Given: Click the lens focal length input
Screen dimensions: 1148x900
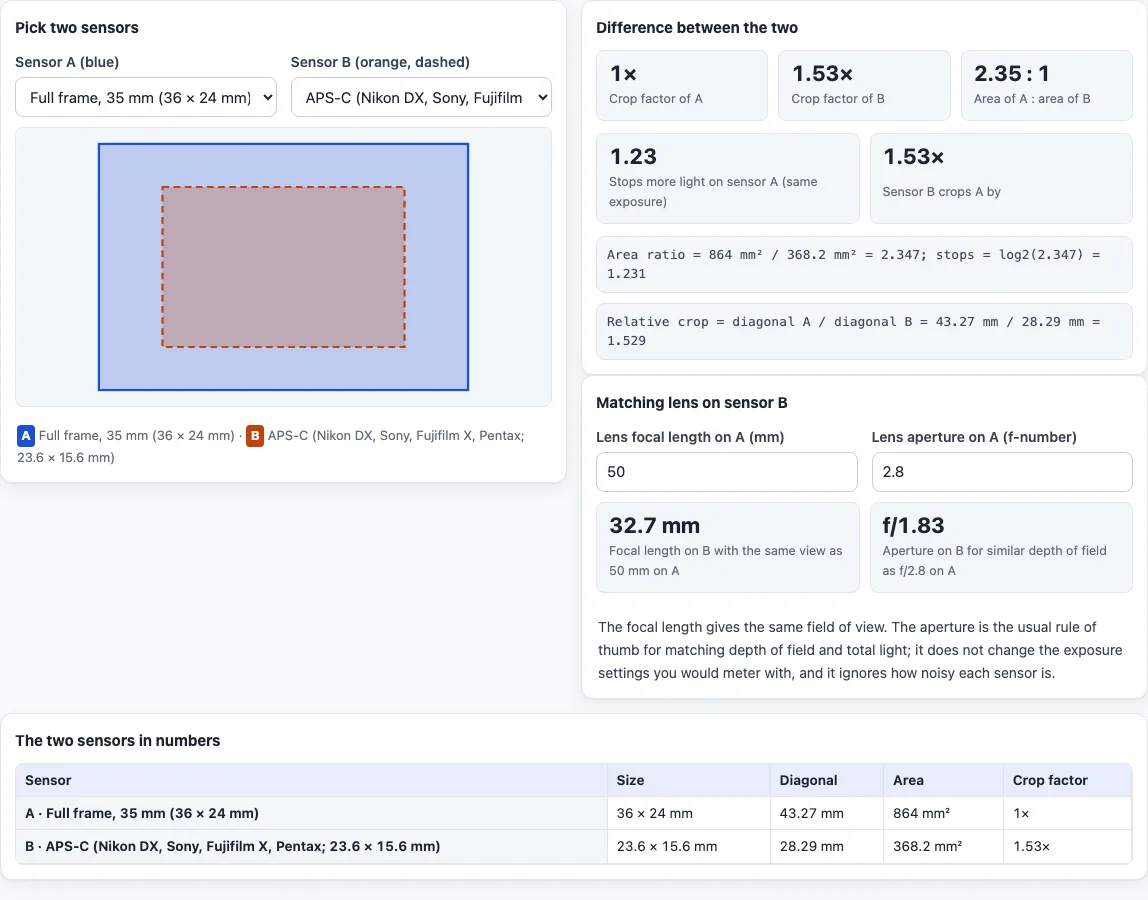Looking at the screenshot, I should point(726,472).
